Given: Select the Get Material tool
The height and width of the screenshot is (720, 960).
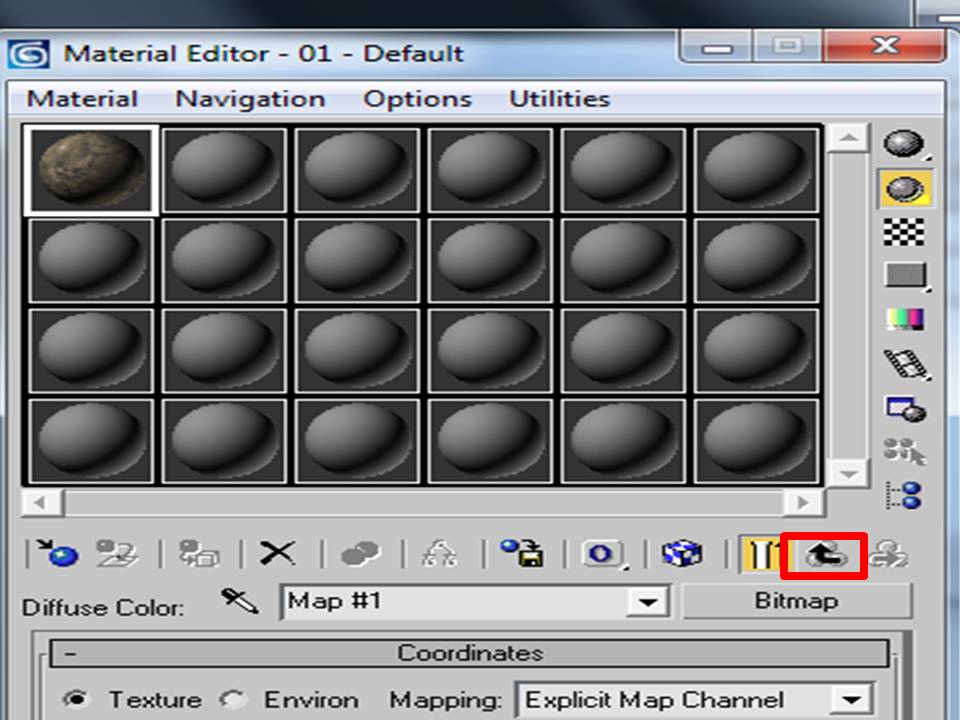Looking at the screenshot, I should pos(62,553).
